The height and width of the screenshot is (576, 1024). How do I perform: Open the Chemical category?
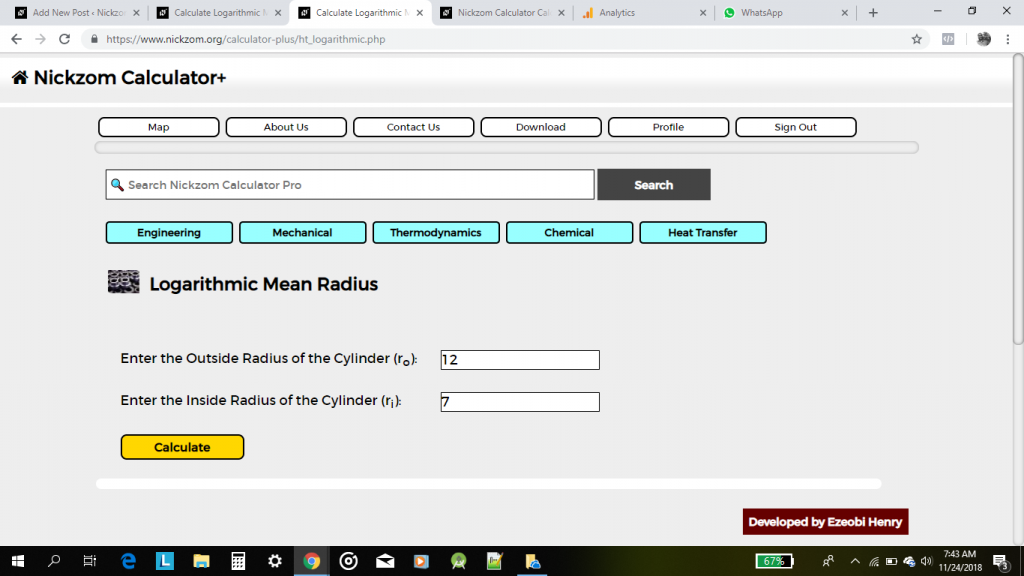[569, 232]
